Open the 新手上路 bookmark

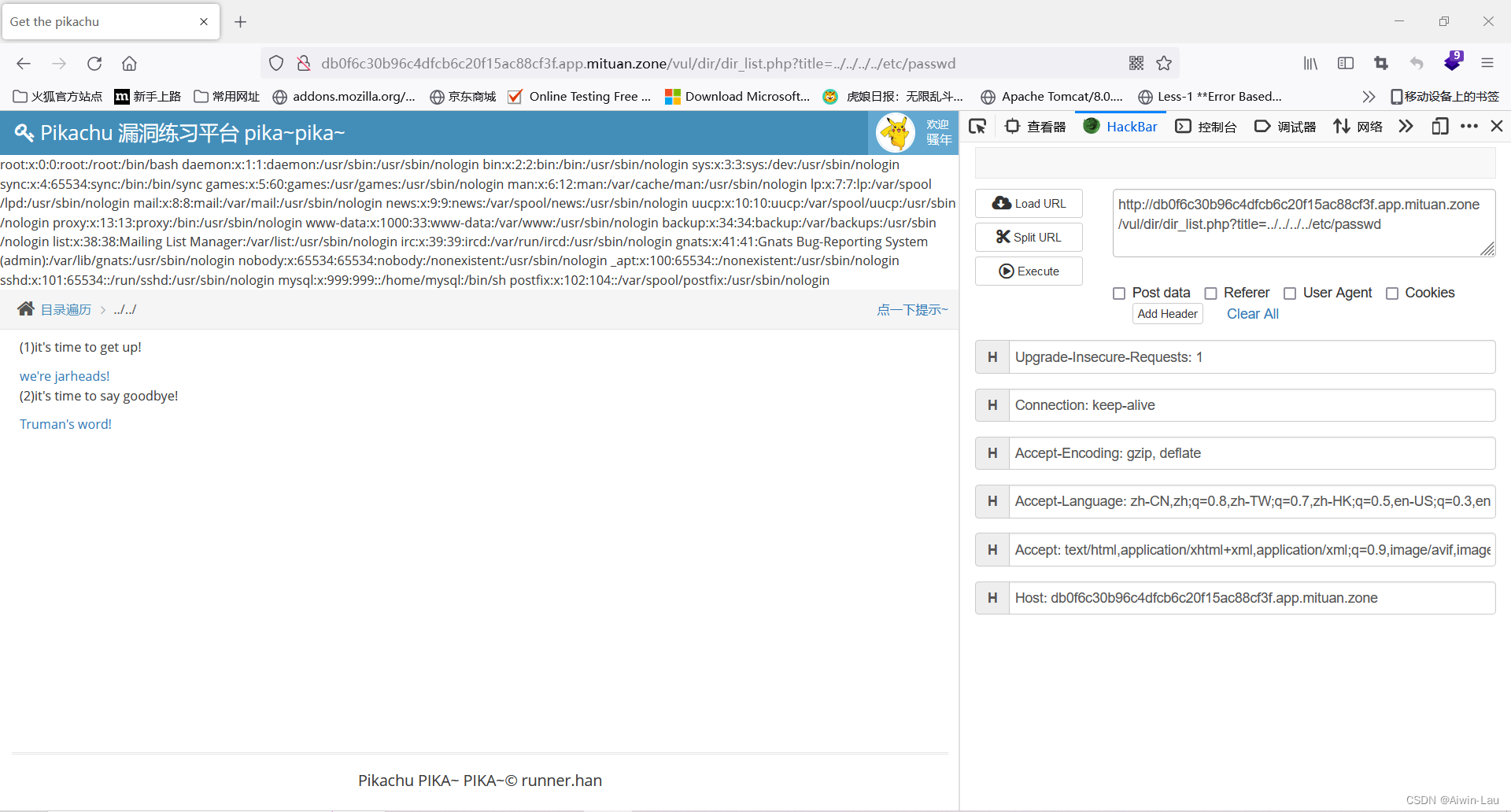coord(148,97)
